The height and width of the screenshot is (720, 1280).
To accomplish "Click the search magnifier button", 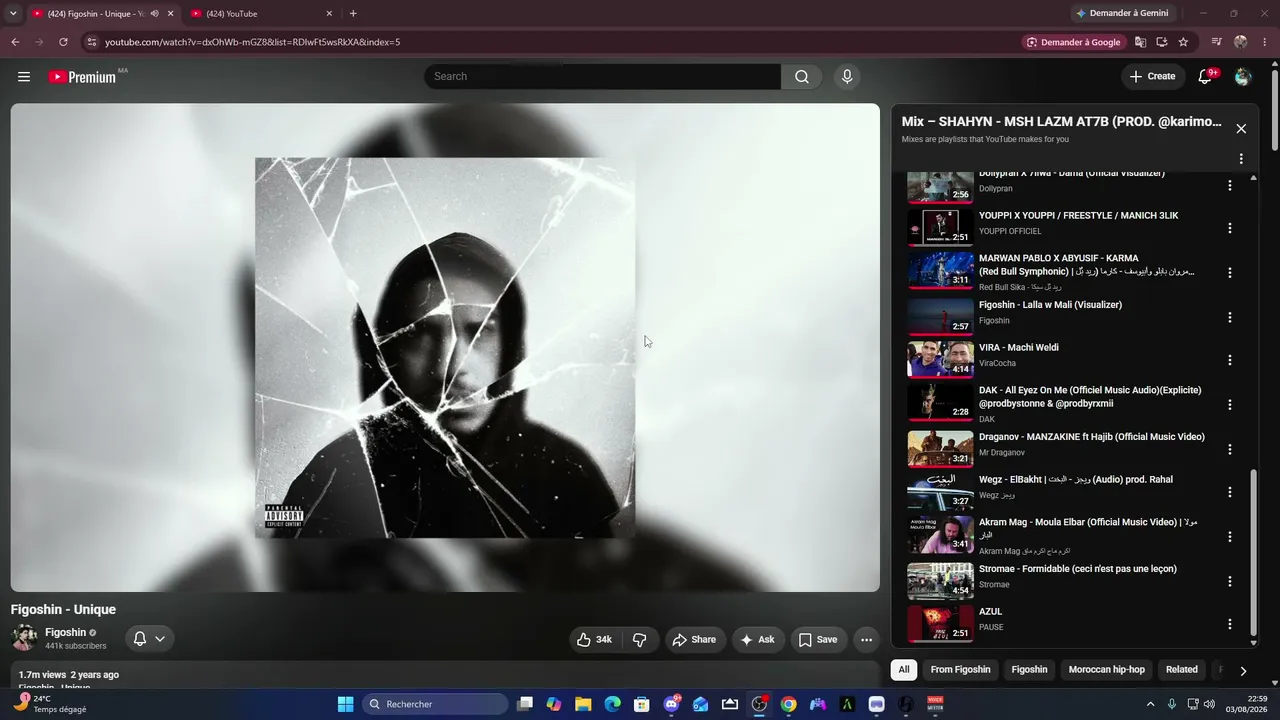I will (802, 77).
